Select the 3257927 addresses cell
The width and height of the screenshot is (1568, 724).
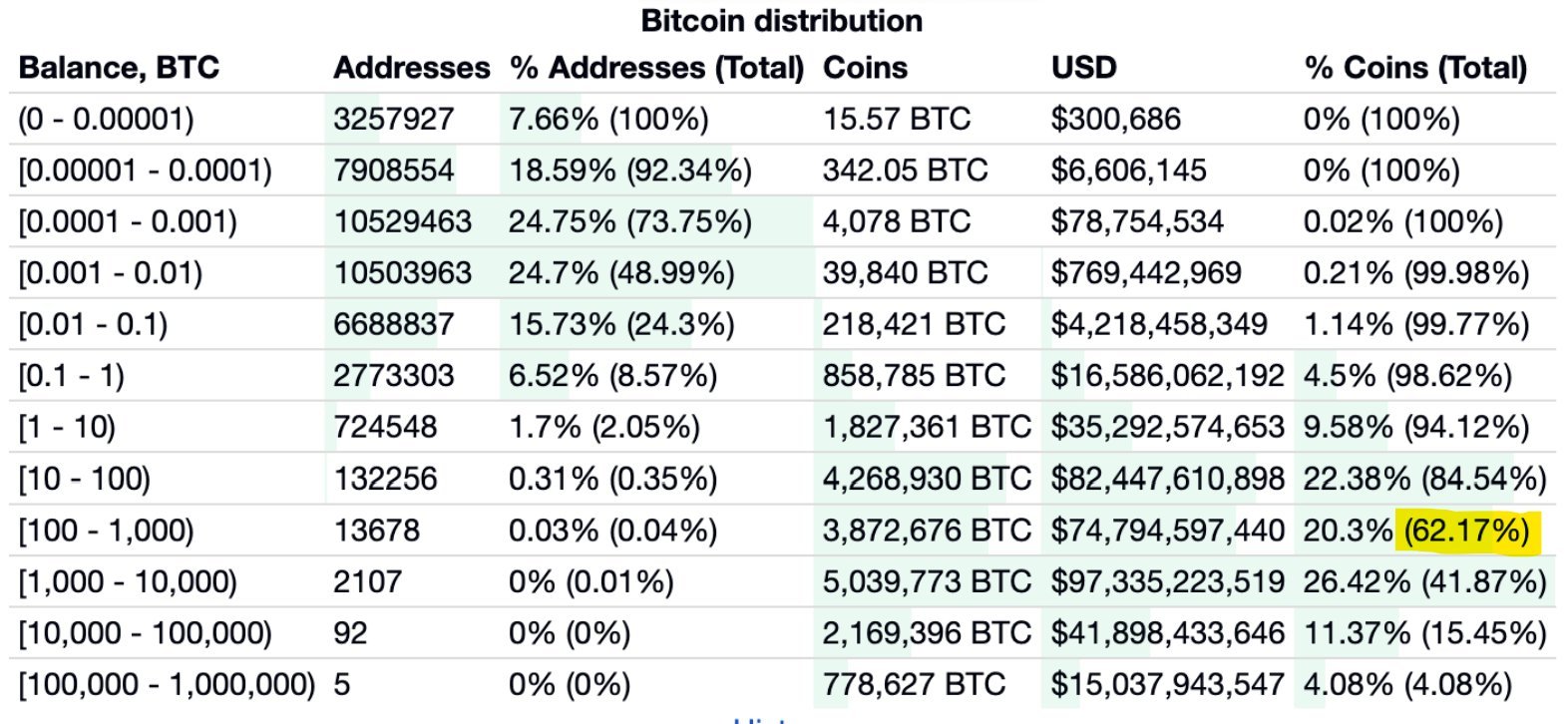tap(394, 120)
